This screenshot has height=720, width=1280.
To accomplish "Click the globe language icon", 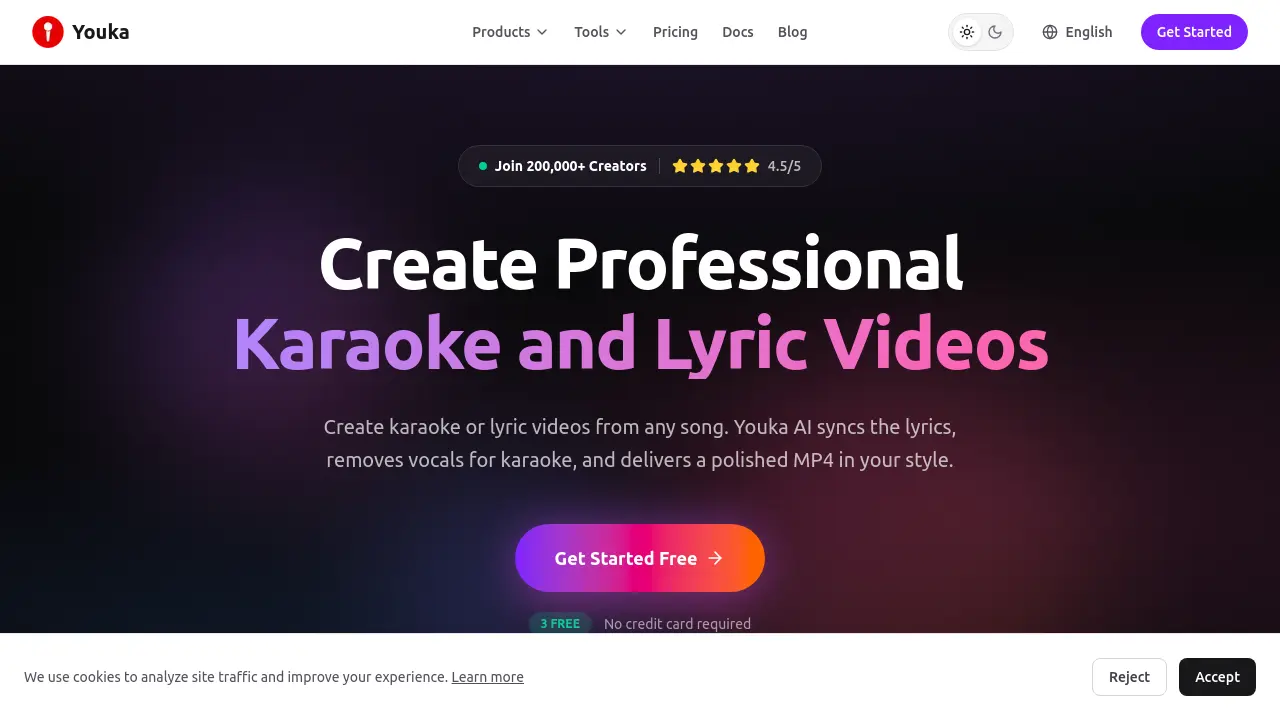I will (1050, 32).
